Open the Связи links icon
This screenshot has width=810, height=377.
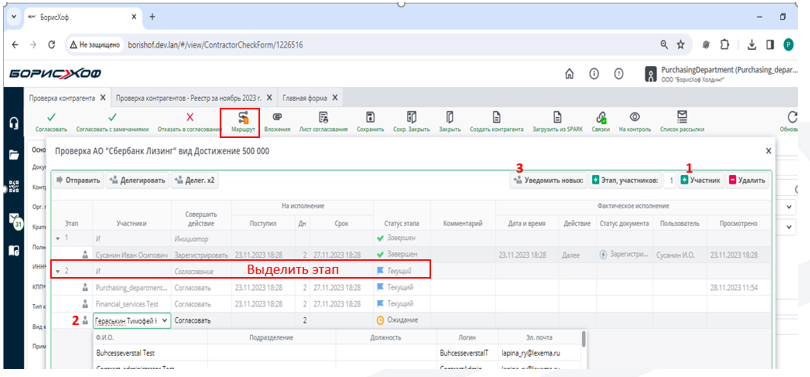601,117
